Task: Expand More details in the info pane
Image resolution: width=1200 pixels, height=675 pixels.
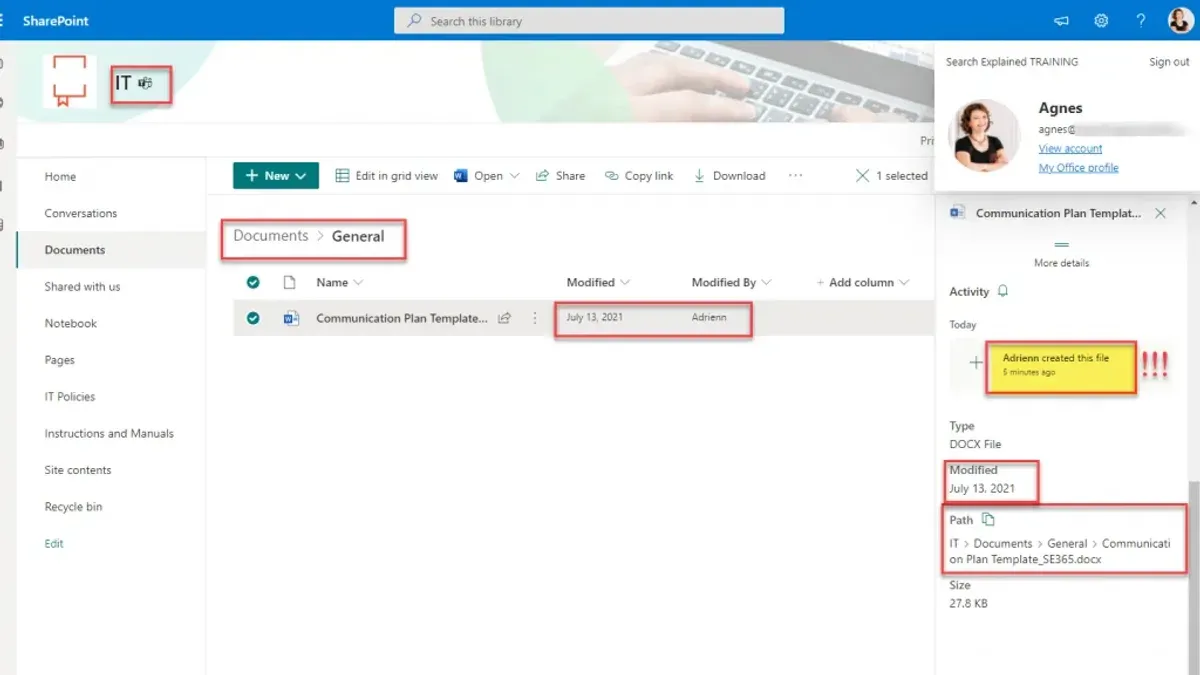Action: [1061, 254]
